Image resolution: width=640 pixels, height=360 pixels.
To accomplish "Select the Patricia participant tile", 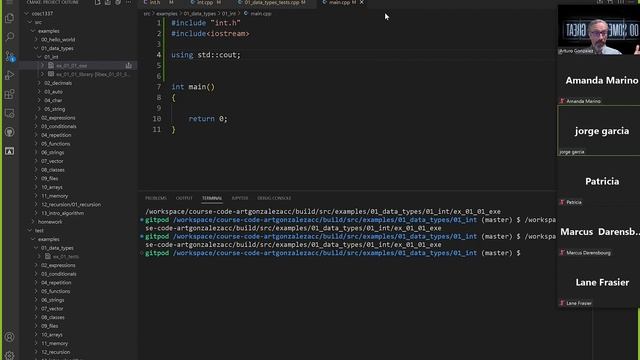I will 598,181.
